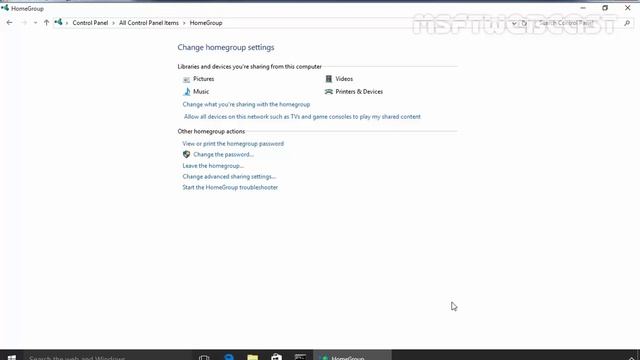Go back using the Back arrow

click(x=9, y=23)
